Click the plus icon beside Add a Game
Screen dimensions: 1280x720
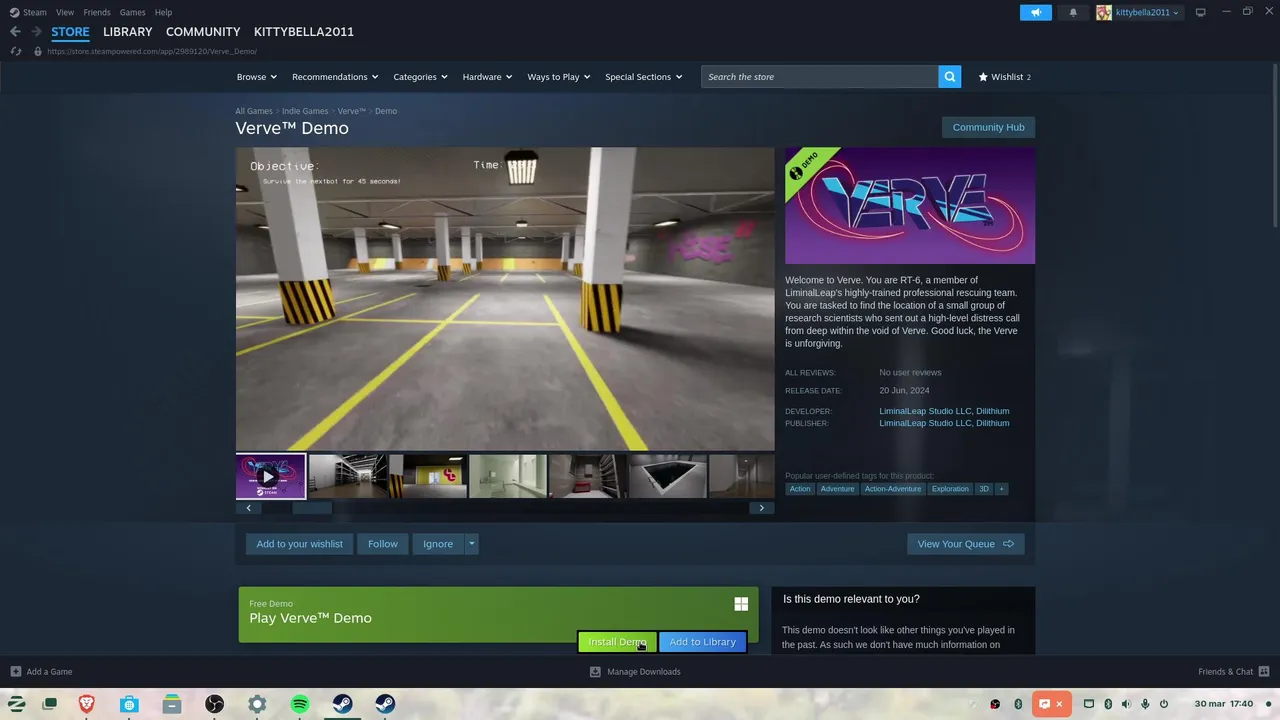(x=15, y=671)
